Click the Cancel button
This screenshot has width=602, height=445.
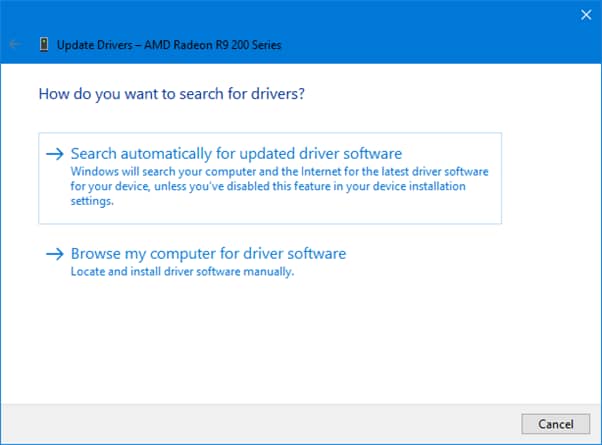point(556,424)
